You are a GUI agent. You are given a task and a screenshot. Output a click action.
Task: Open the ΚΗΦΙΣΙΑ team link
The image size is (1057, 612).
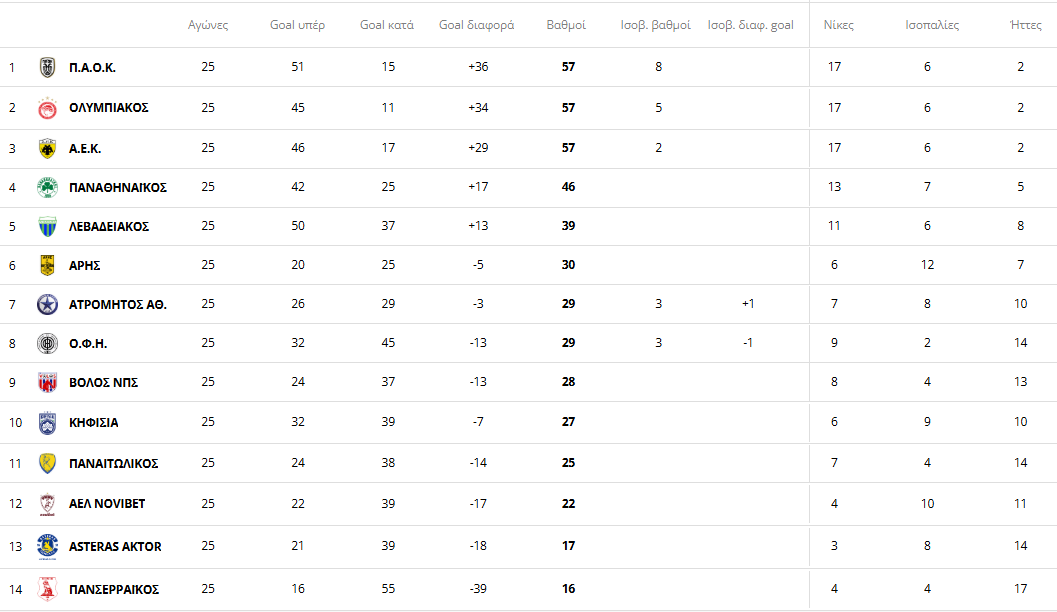[94, 422]
